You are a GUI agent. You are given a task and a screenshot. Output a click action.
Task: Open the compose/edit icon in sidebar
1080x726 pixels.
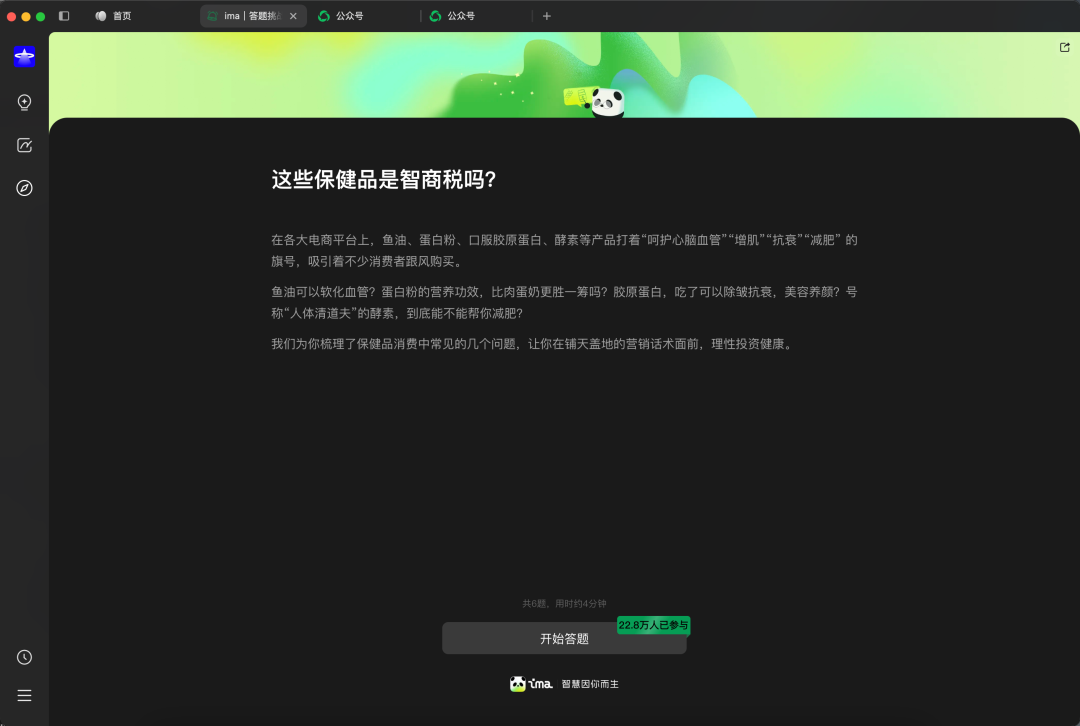point(24,144)
